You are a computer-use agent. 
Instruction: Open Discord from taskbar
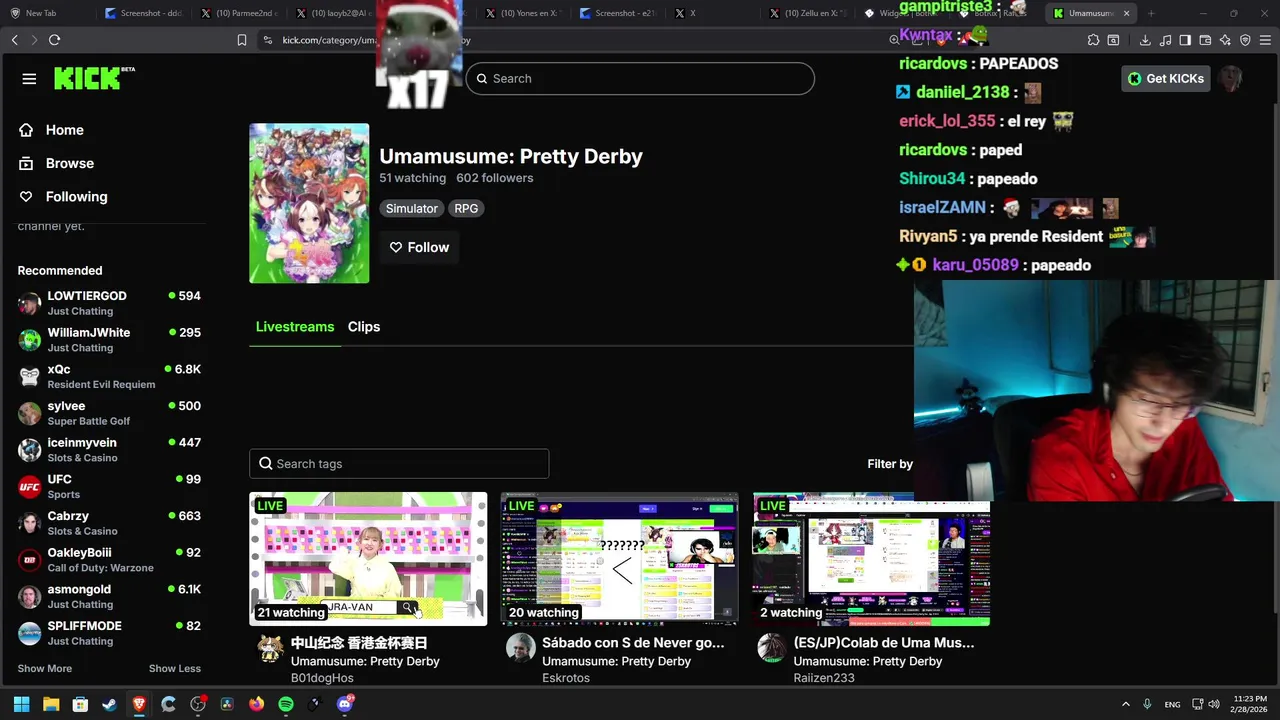click(x=345, y=704)
